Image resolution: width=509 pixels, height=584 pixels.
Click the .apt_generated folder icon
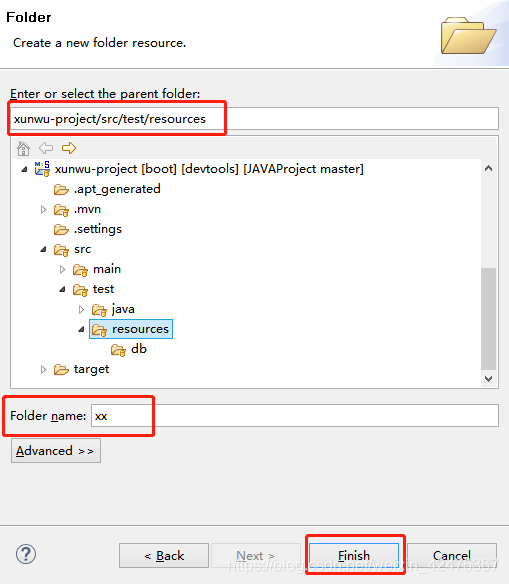[61, 190]
